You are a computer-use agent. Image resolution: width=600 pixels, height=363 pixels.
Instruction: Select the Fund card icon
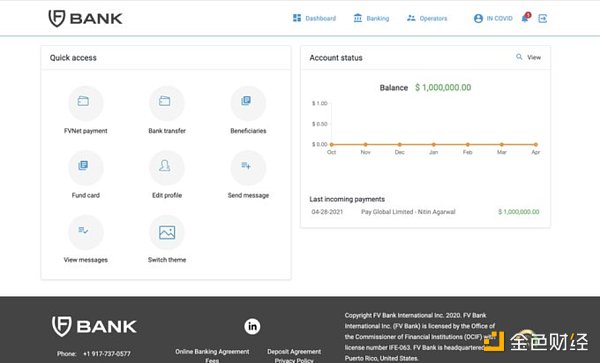85,168
